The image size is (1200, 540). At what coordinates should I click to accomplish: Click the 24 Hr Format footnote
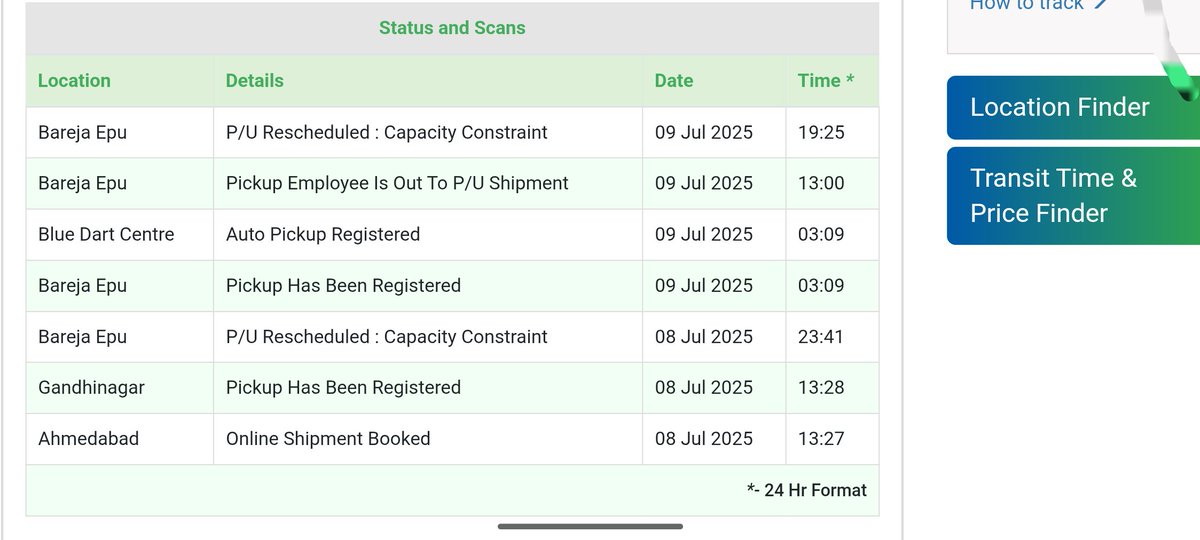click(807, 490)
